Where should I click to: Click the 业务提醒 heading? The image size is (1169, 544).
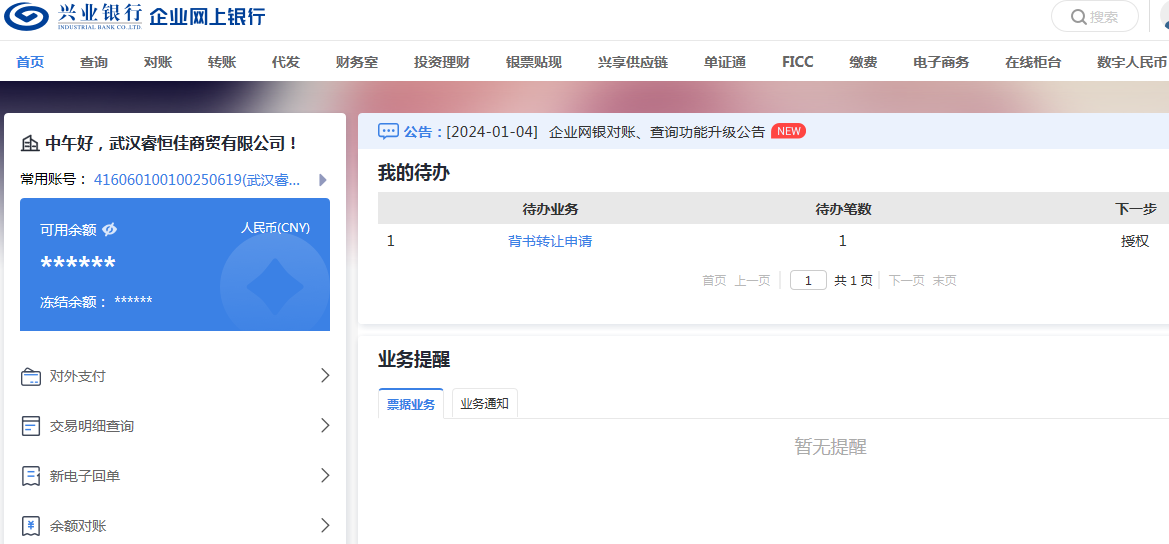pyautogui.click(x=414, y=360)
